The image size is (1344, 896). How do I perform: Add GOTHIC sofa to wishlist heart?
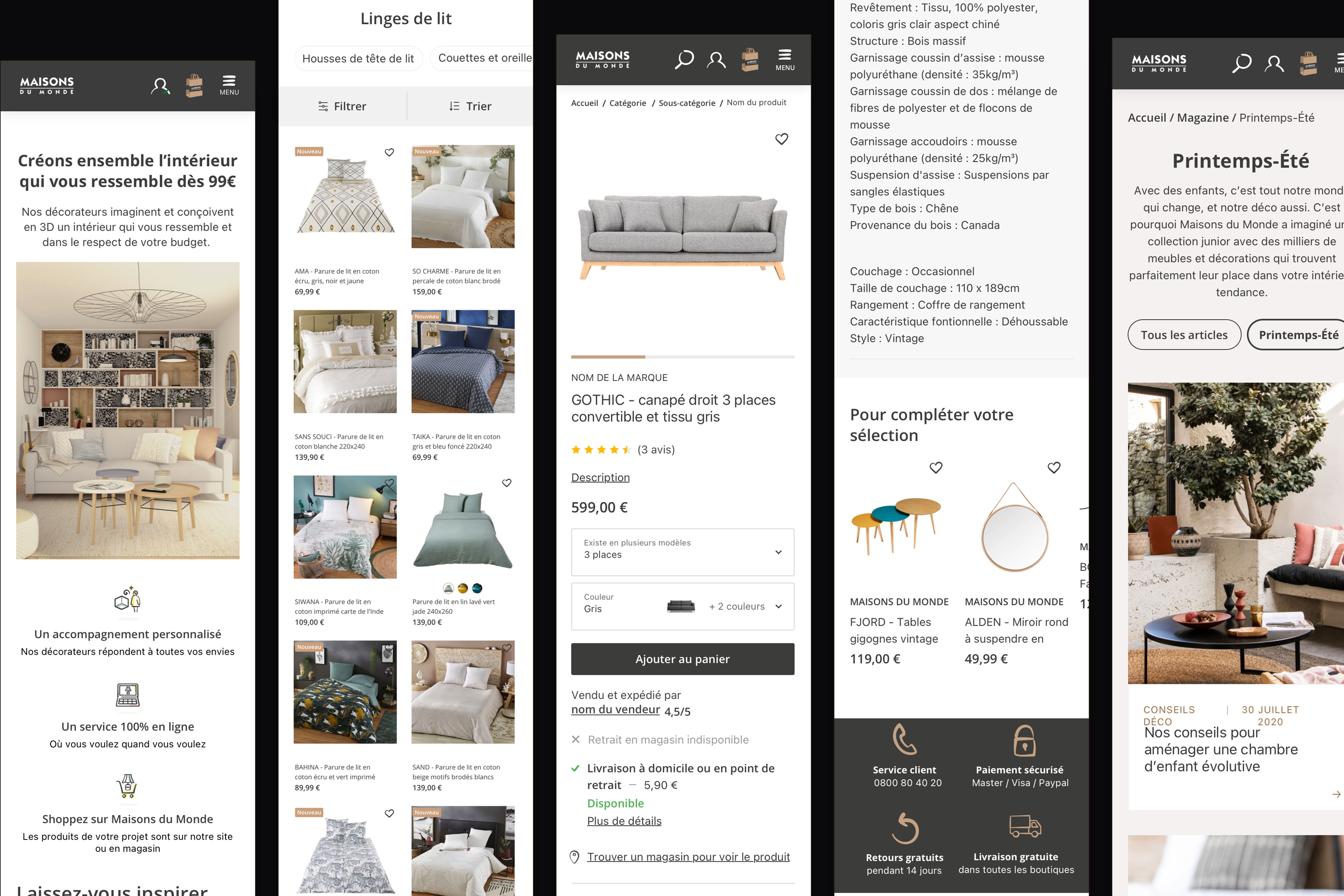782,139
